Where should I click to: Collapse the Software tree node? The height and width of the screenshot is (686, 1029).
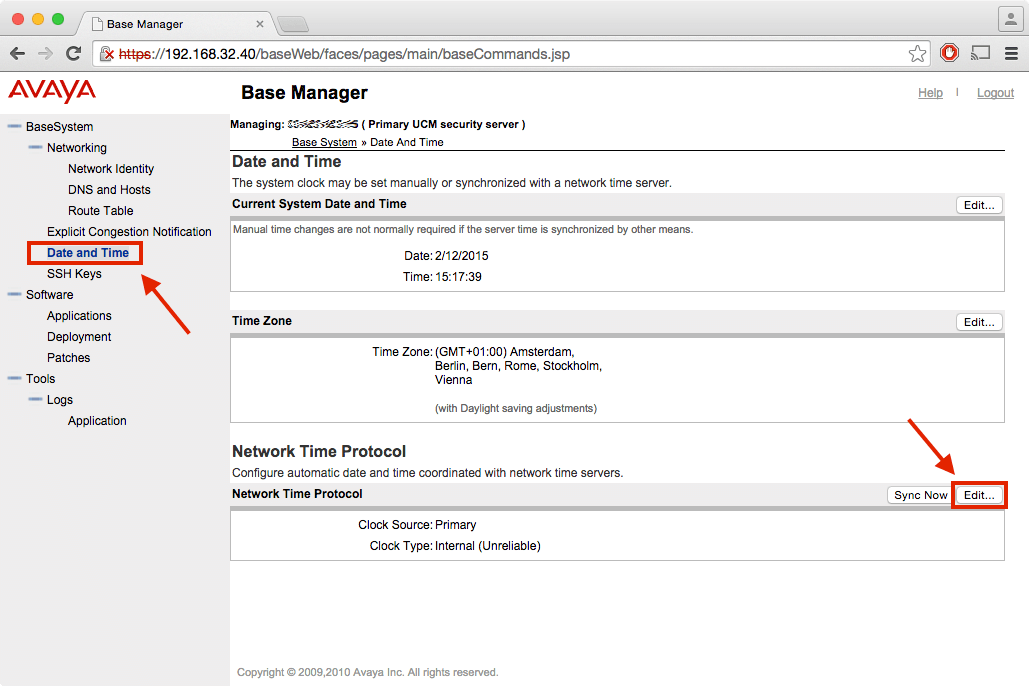point(14,294)
